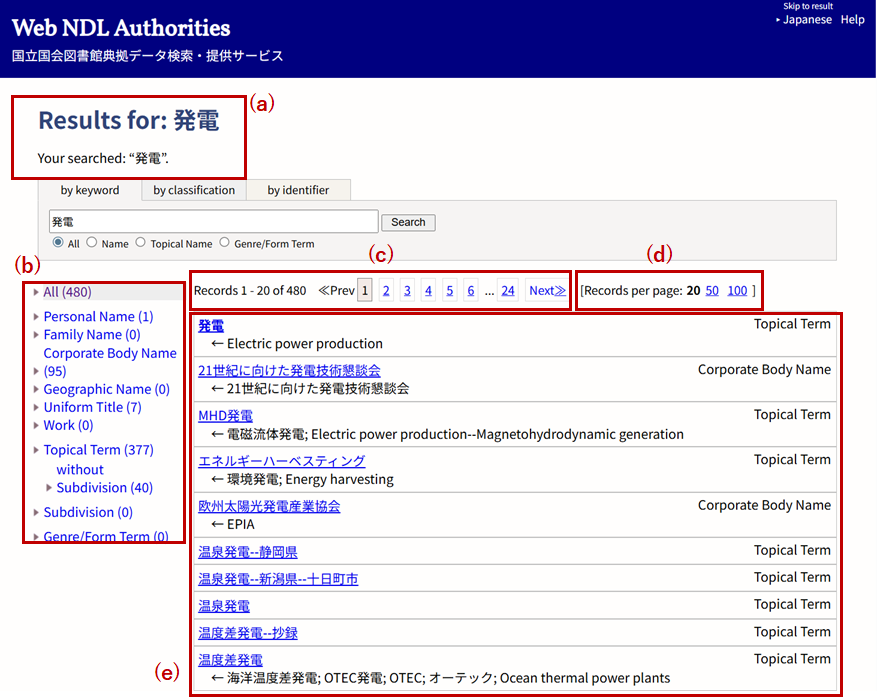Viewport: 877px width, 699px height.
Task: Open the エネルギーハーベスティング record
Action: [282, 461]
